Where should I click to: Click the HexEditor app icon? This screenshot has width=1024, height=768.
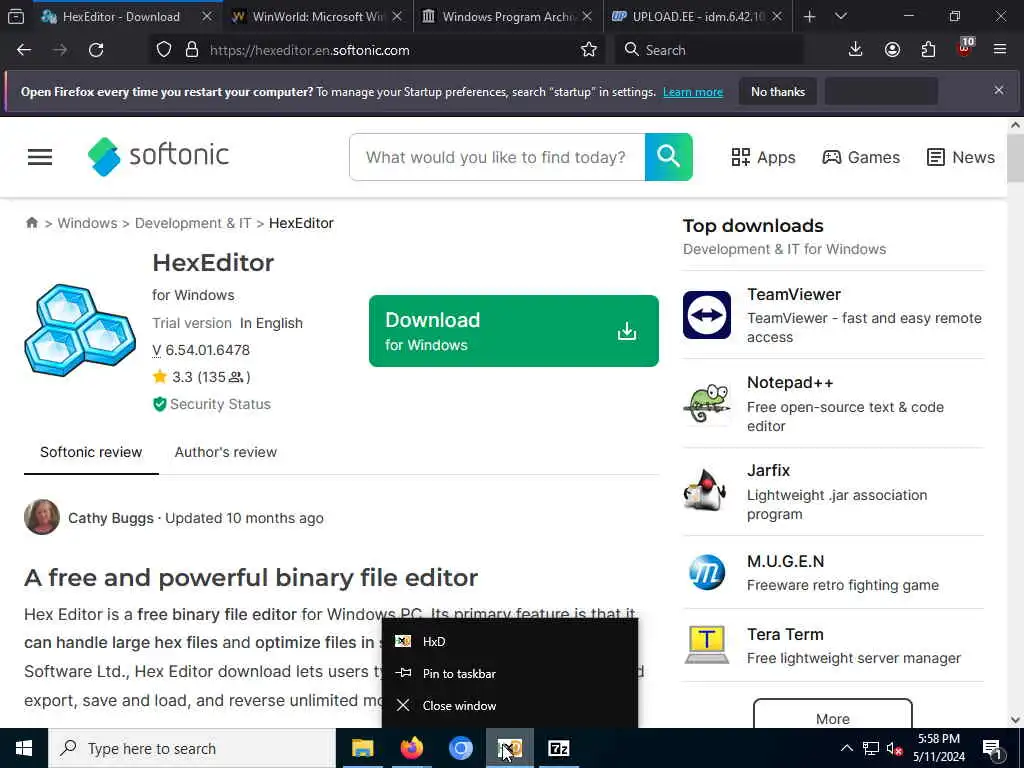click(80, 330)
